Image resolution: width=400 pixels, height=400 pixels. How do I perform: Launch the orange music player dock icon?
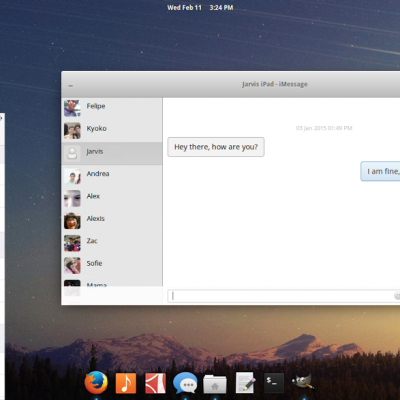point(126,383)
